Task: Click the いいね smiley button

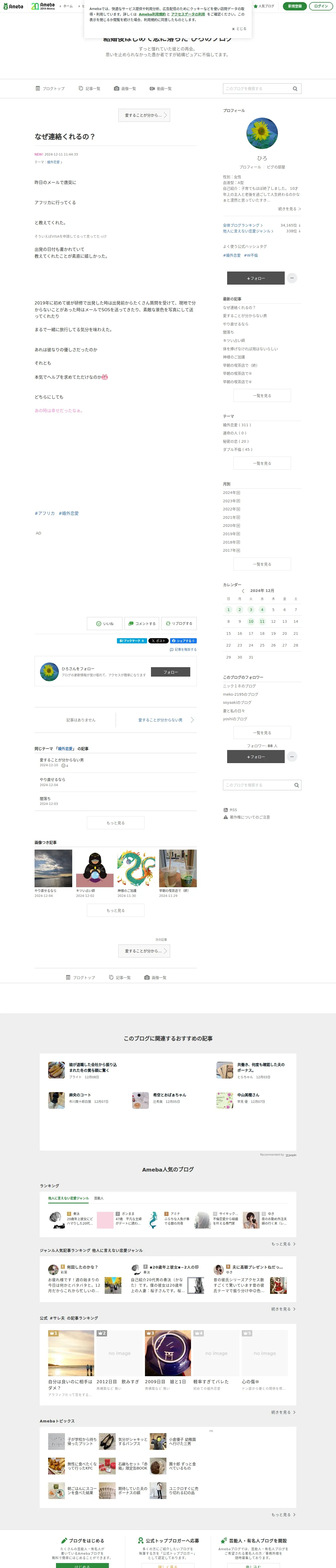Action: pyautogui.click(x=105, y=624)
